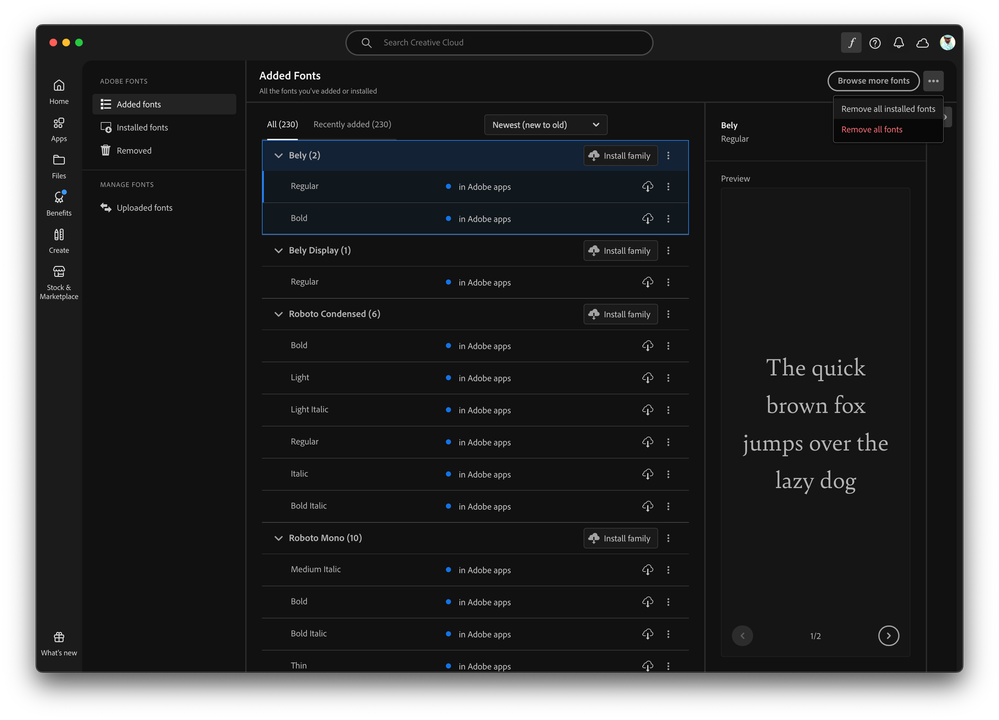This screenshot has height=720, width=999.
Task: Click Browse more fonts button
Action: tap(873, 81)
